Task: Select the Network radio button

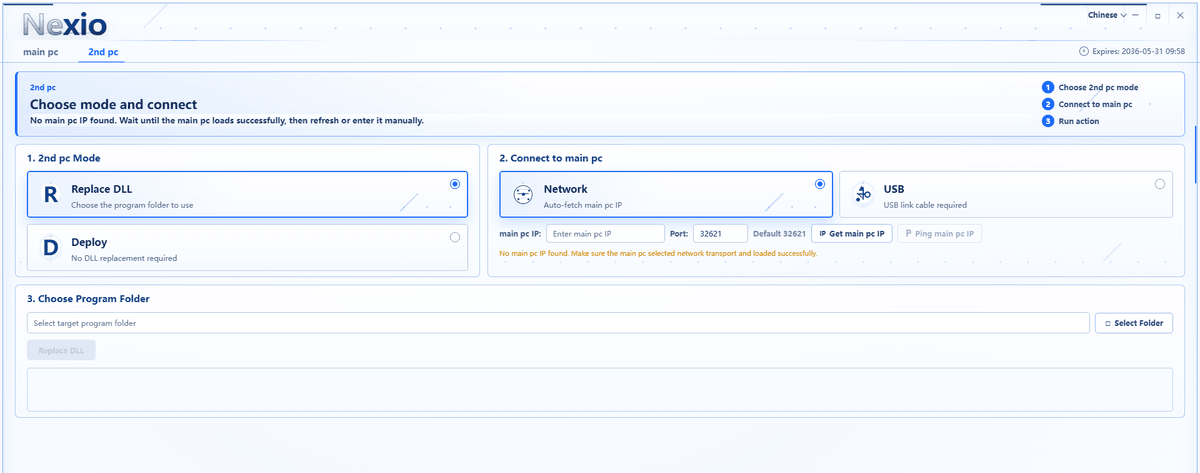Action: (820, 184)
